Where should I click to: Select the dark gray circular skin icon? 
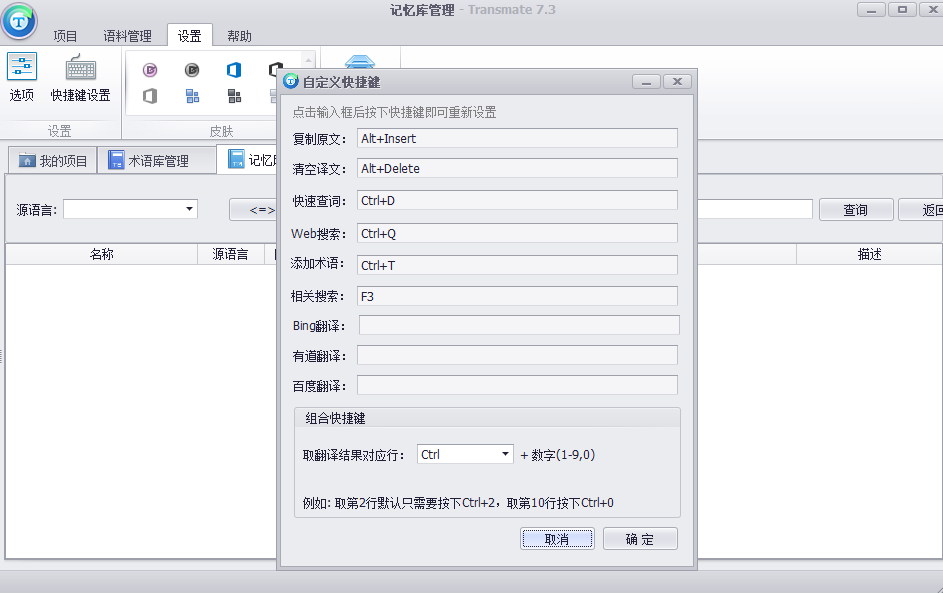click(x=192, y=70)
